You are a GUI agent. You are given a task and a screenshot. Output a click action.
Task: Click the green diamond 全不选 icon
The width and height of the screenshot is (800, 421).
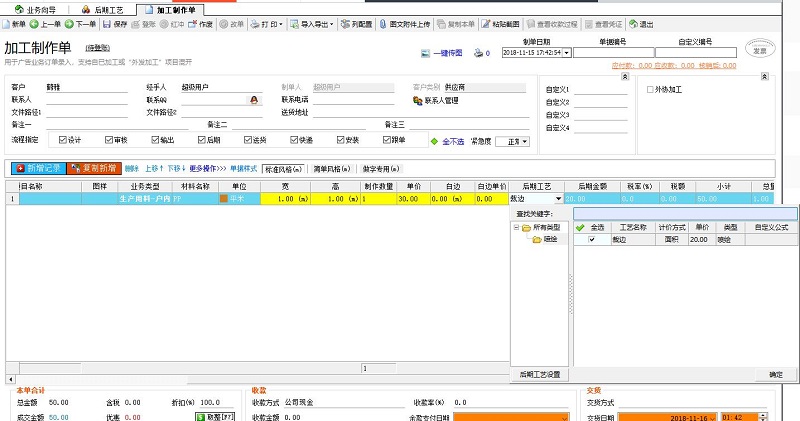(434, 141)
